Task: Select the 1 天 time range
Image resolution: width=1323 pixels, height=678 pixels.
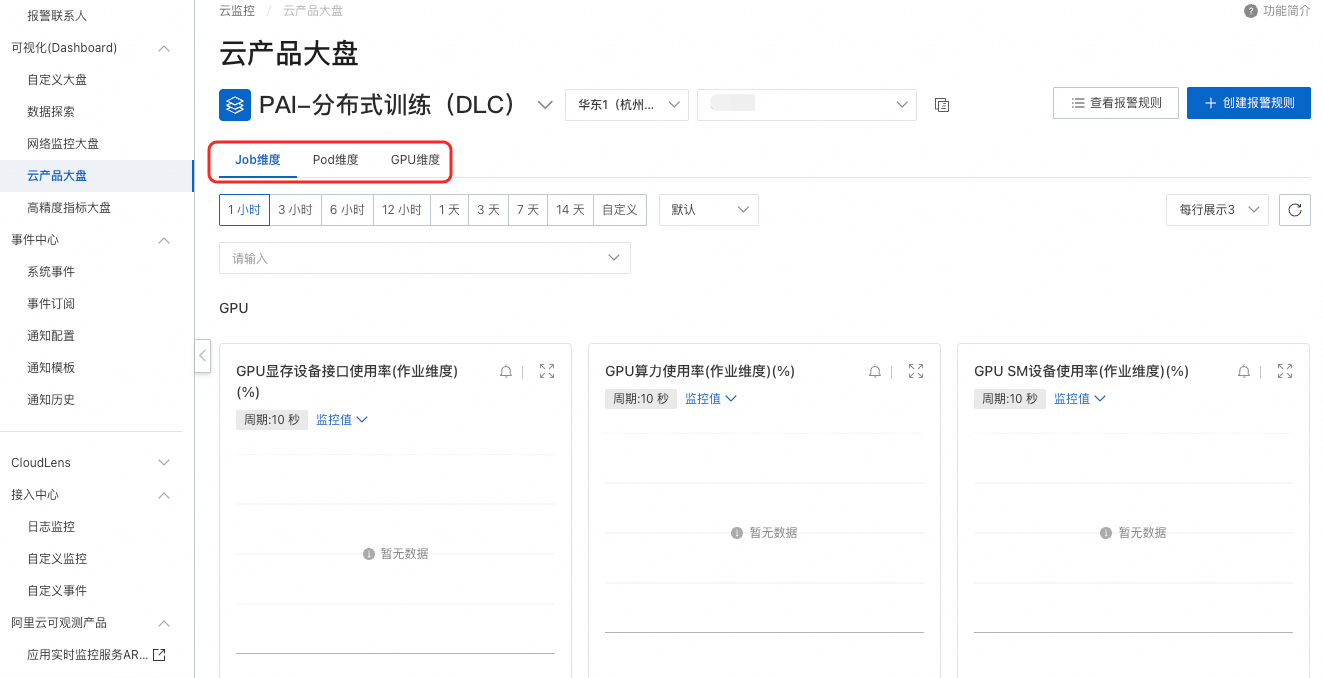Action: point(449,210)
